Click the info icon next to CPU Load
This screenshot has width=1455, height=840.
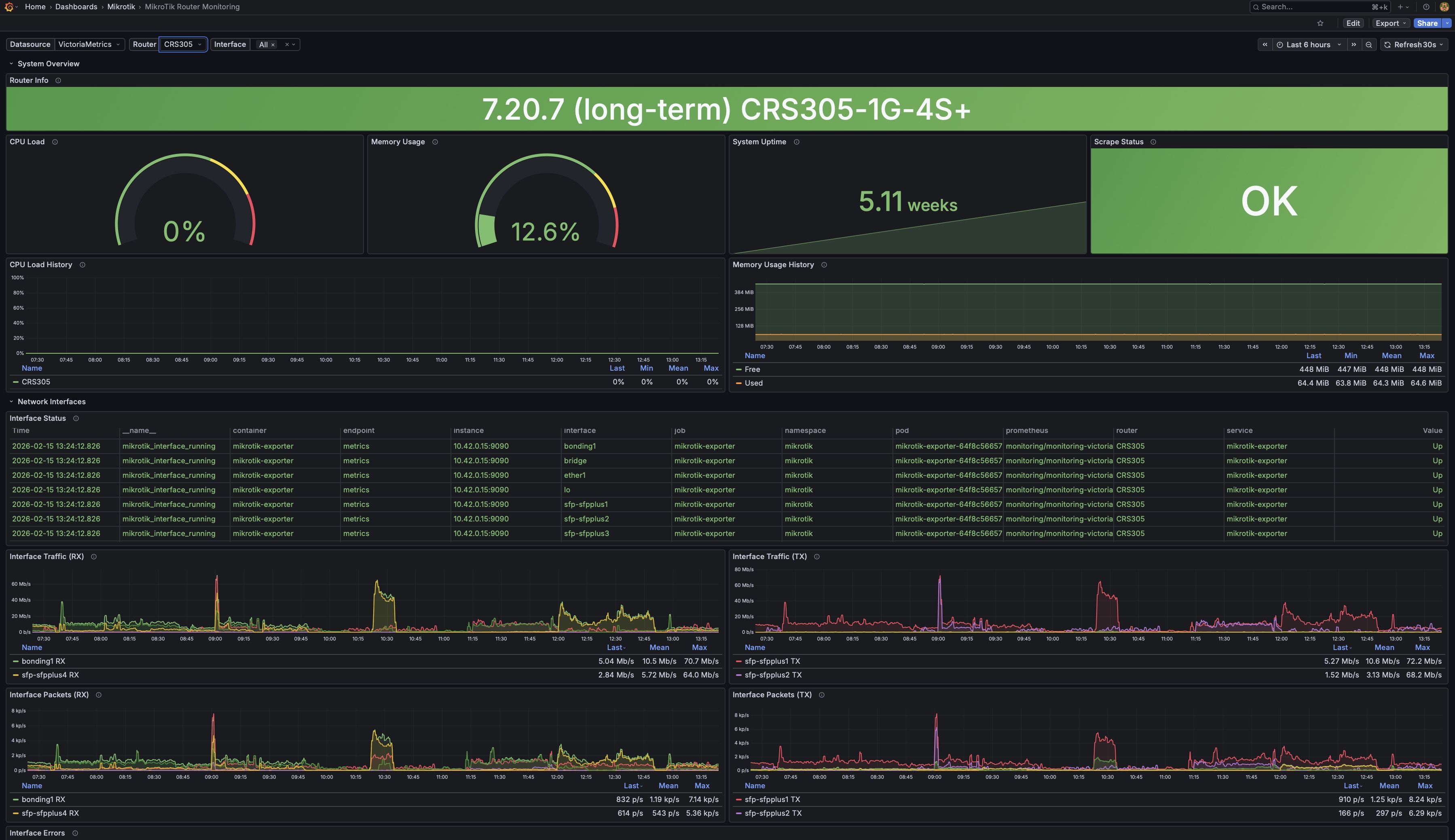(x=55, y=142)
